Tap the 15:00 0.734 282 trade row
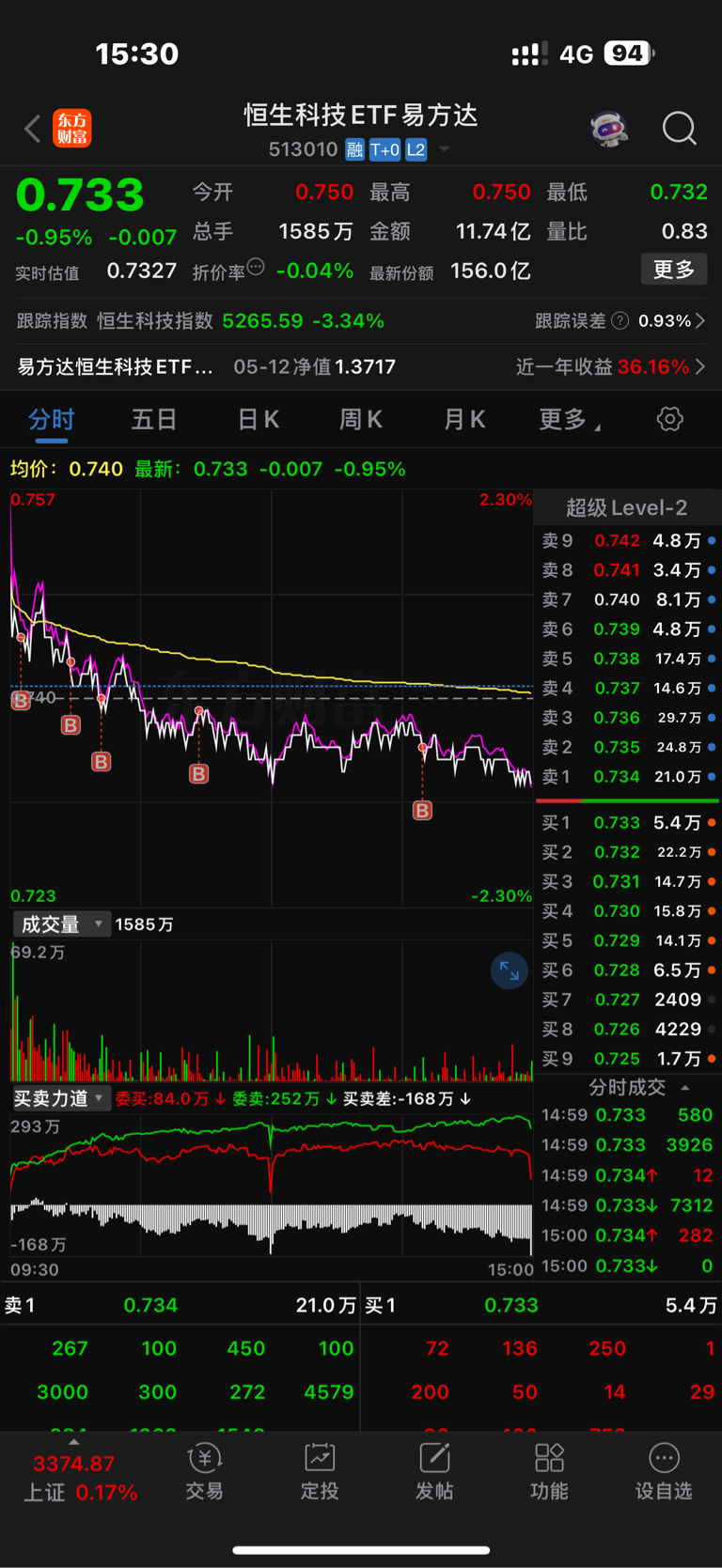The height and width of the screenshot is (1568, 722). [x=627, y=1235]
